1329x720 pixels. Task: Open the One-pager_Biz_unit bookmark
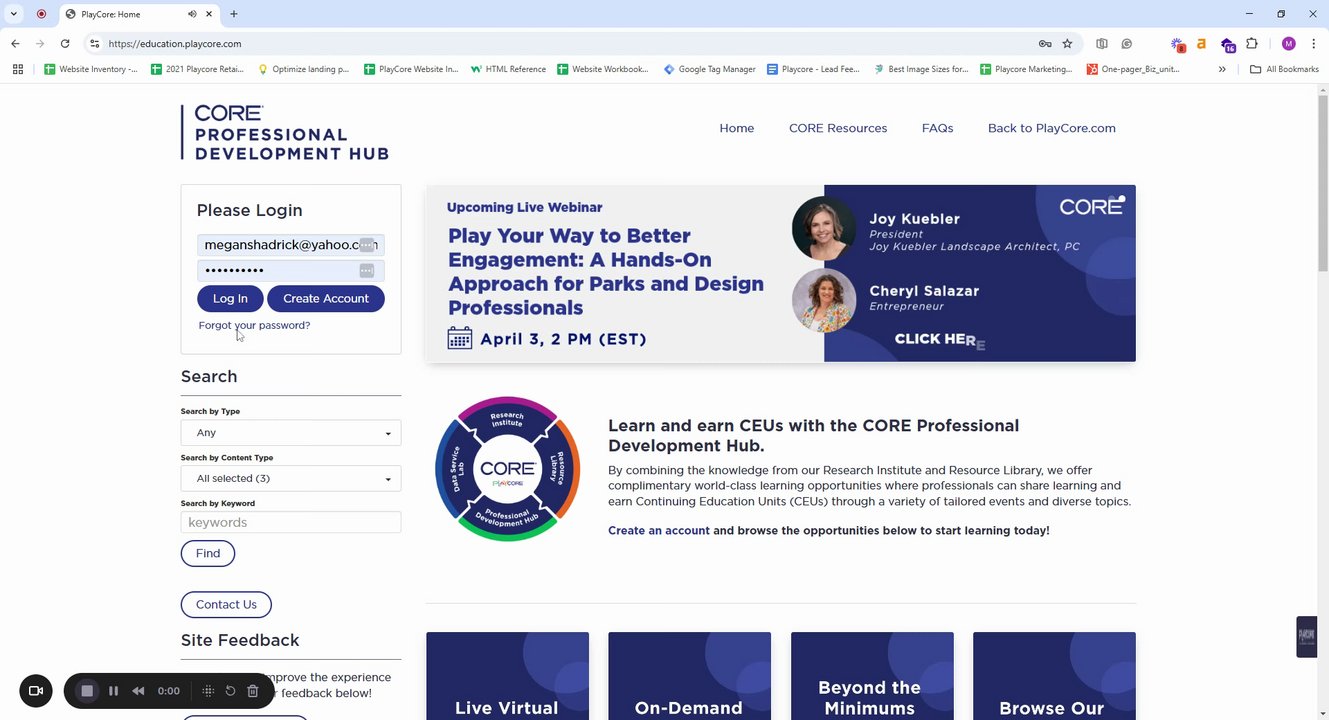(x=1133, y=69)
